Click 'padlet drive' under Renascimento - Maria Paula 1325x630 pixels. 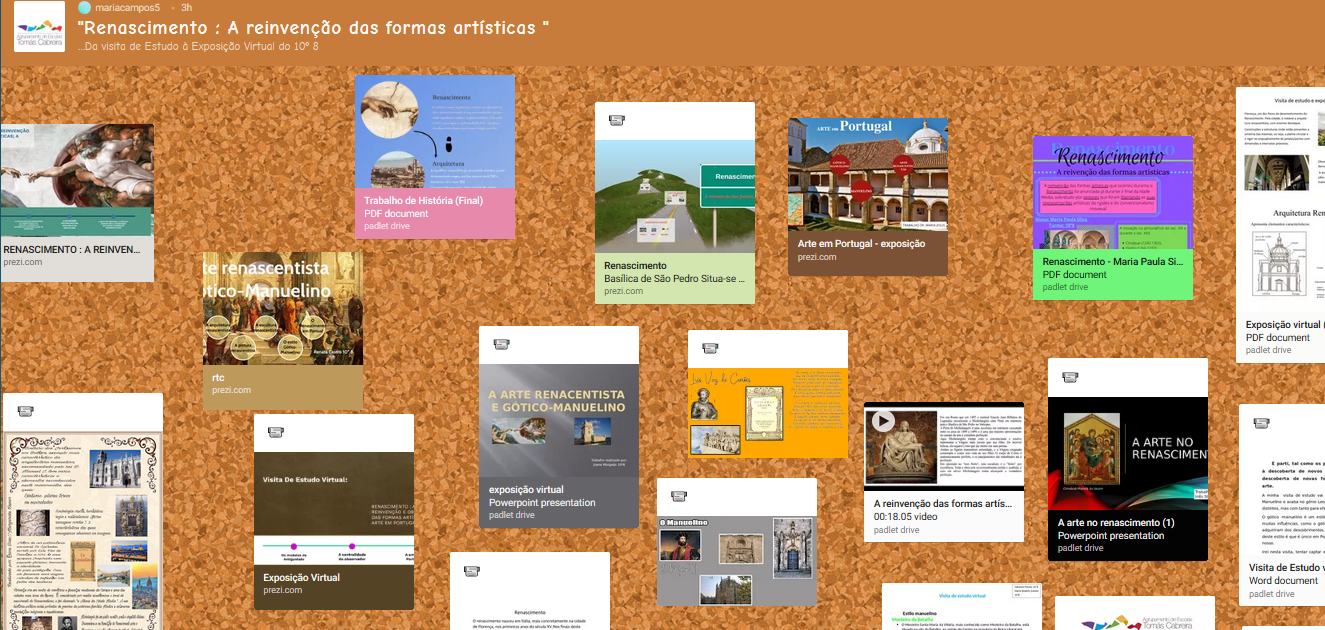pyautogui.click(x=1065, y=287)
